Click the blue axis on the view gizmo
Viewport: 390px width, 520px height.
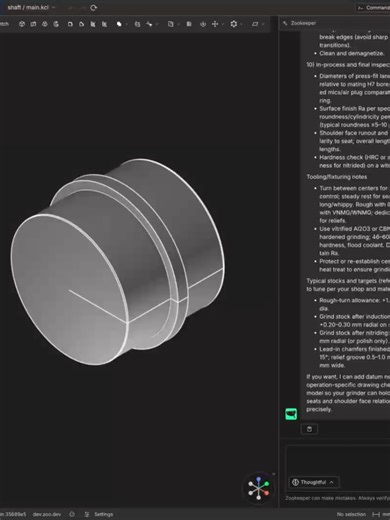click(x=259, y=479)
